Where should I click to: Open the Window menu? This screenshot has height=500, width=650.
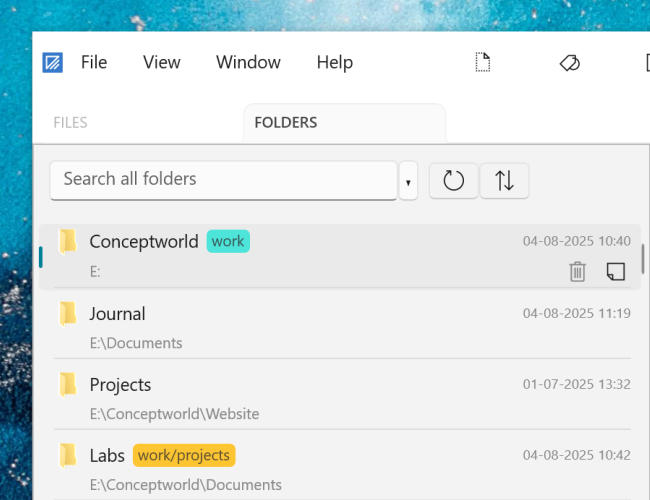click(x=248, y=62)
